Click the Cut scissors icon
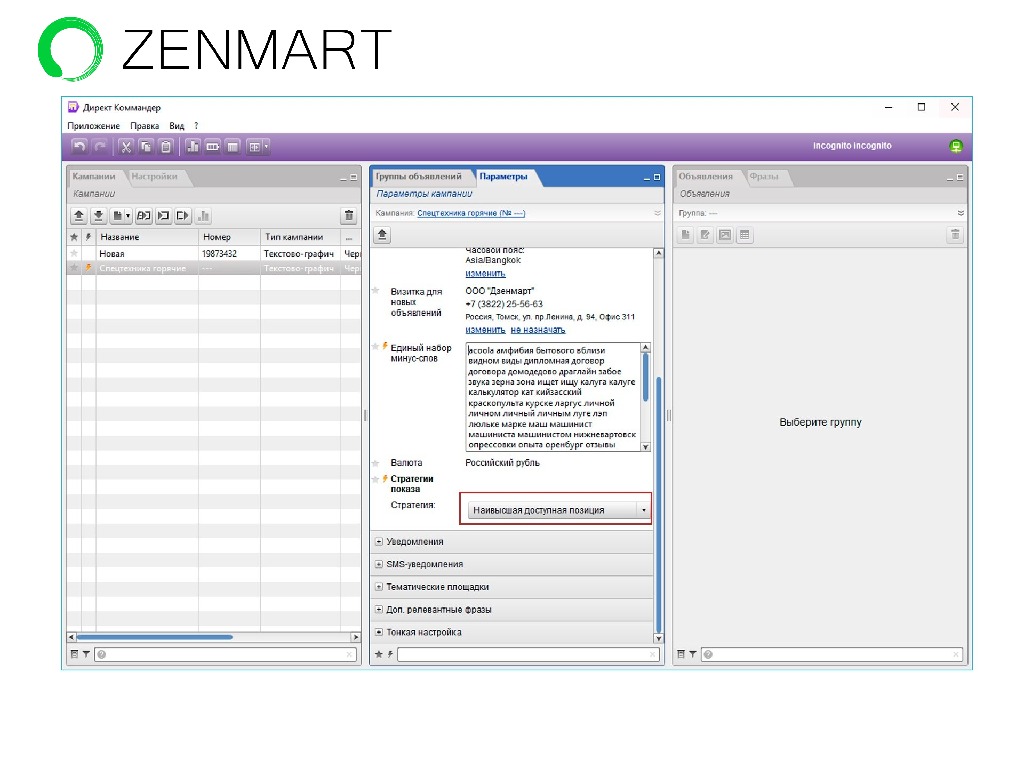This screenshot has width=1024, height=768. click(x=126, y=146)
